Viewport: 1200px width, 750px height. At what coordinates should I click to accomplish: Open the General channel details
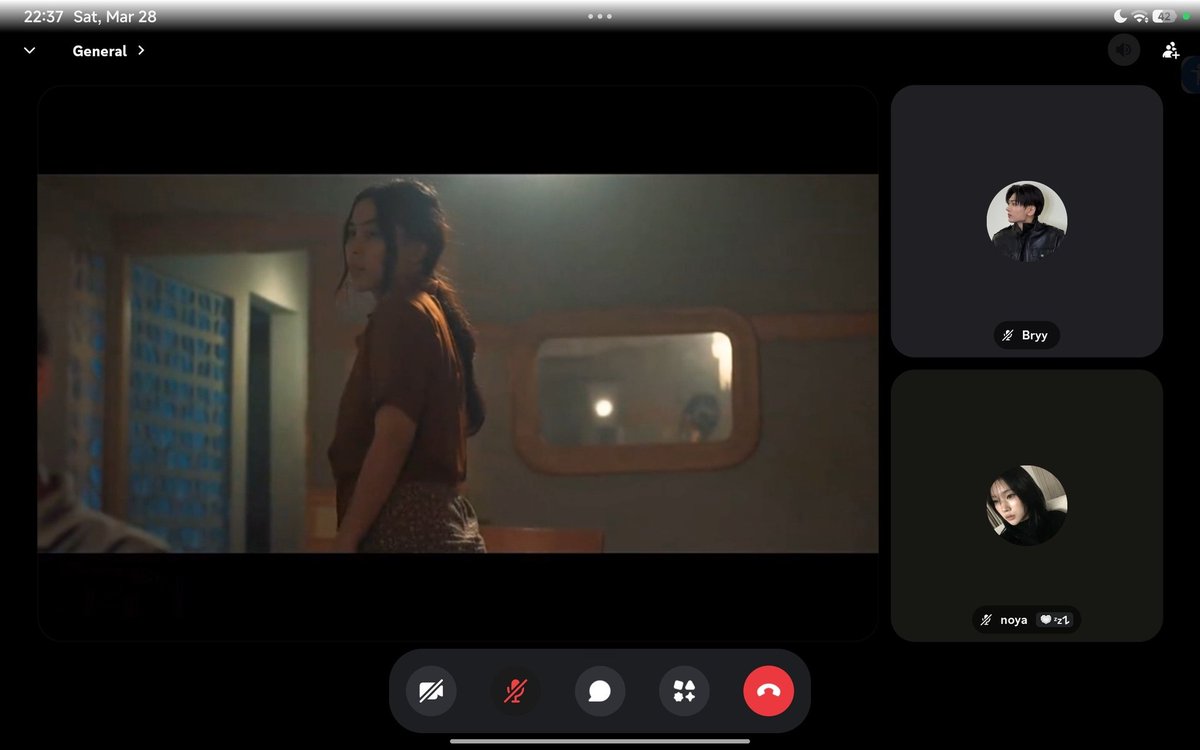[108, 50]
